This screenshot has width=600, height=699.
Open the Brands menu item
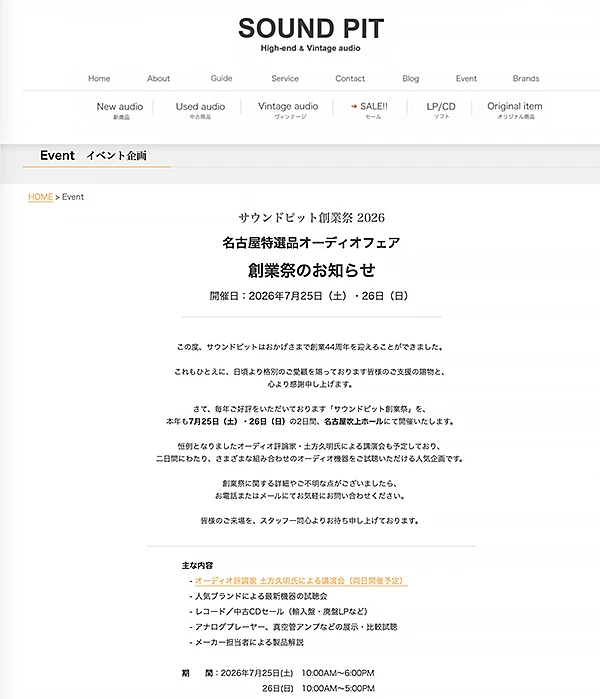pos(526,78)
